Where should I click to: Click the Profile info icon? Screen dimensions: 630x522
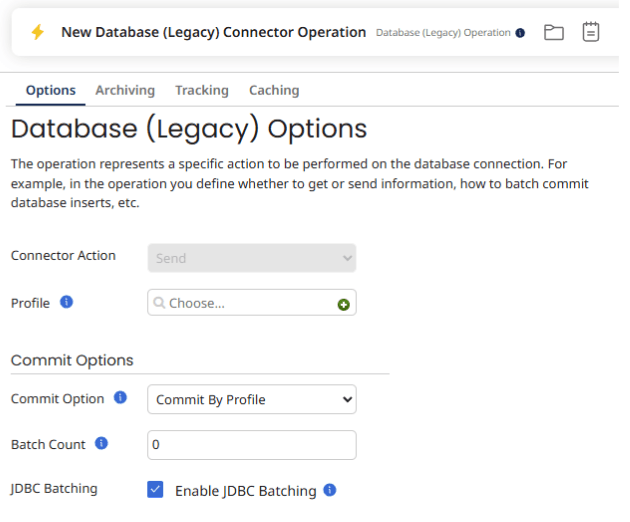tap(67, 301)
